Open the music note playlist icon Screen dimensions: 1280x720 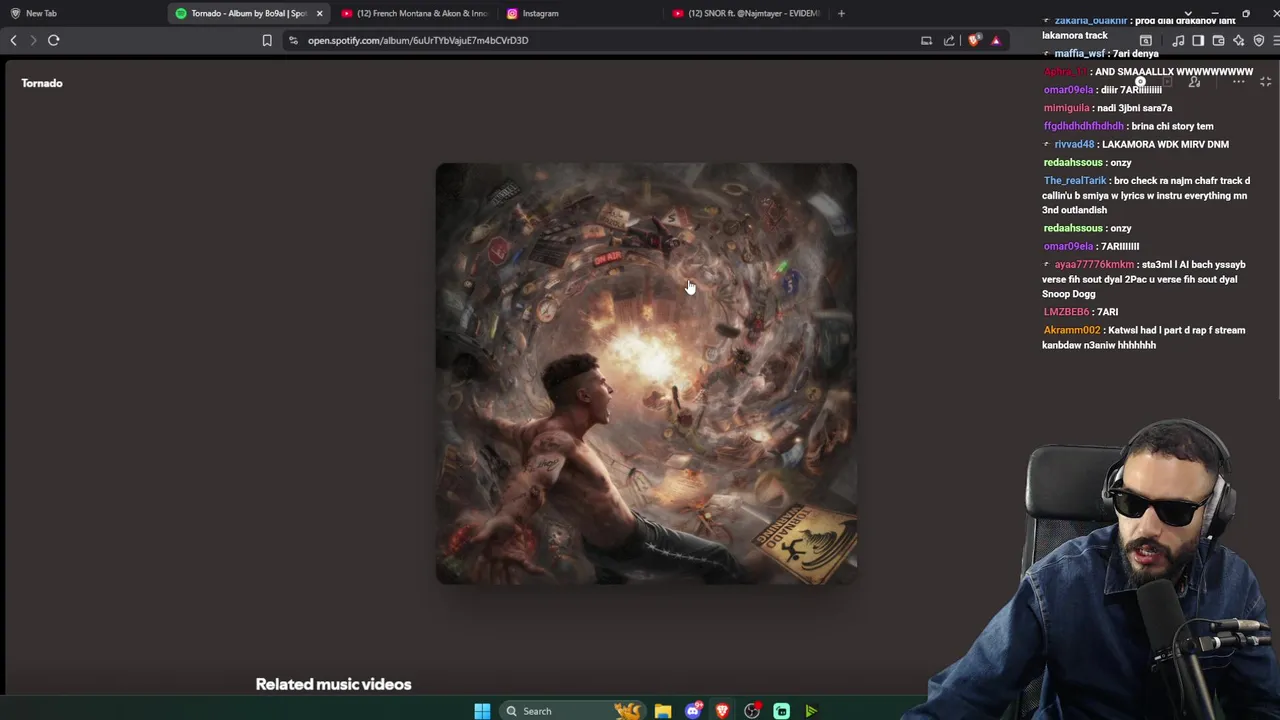1178,40
